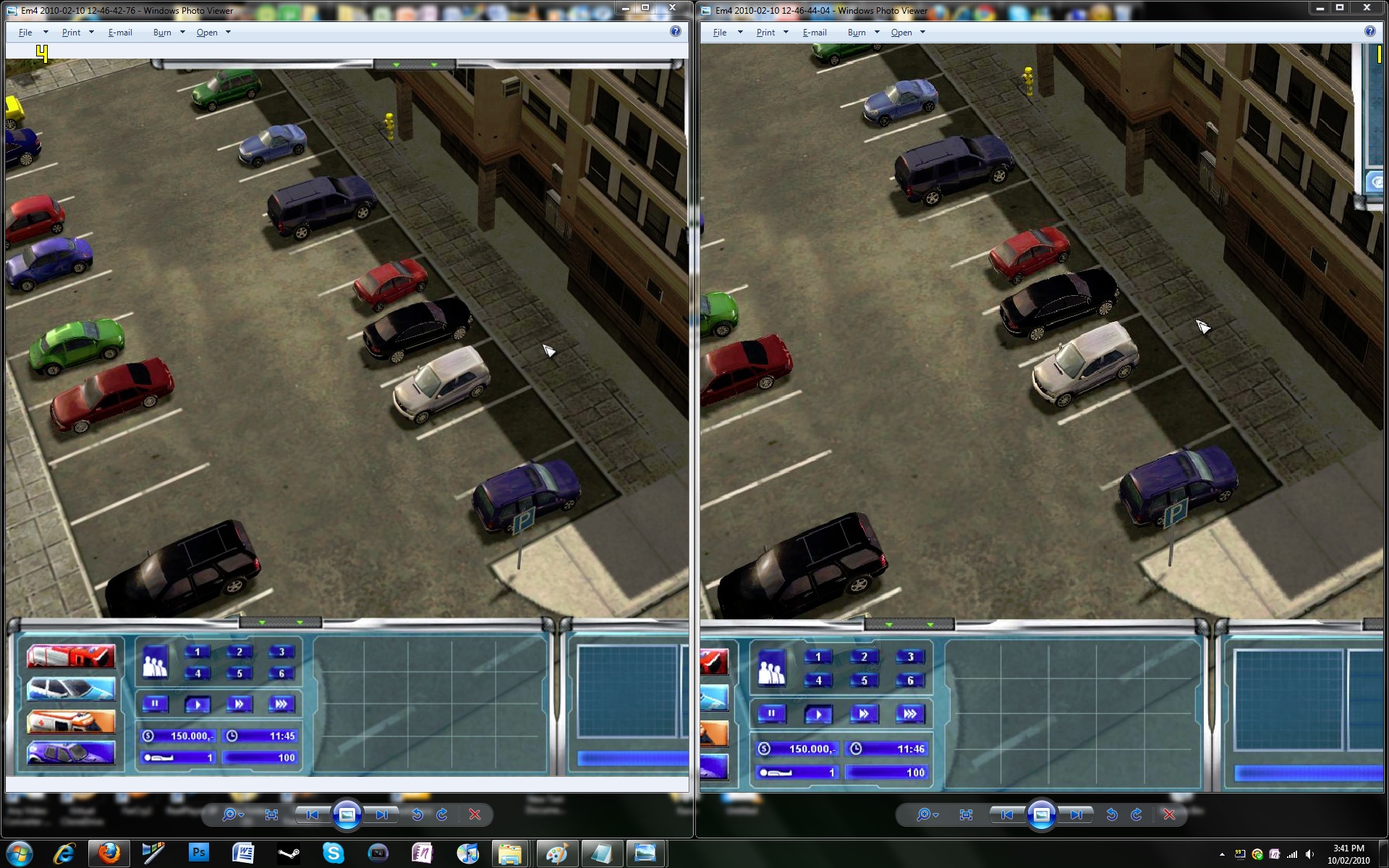
Task: Click the Fraps 99 tray icon
Action: 1240,854
